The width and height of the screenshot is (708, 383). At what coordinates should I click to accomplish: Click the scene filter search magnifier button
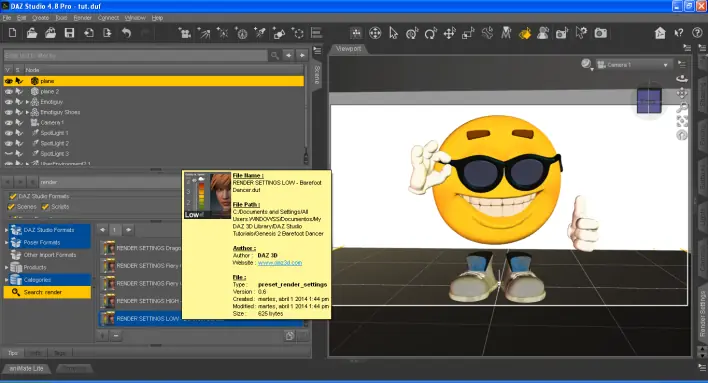point(275,56)
